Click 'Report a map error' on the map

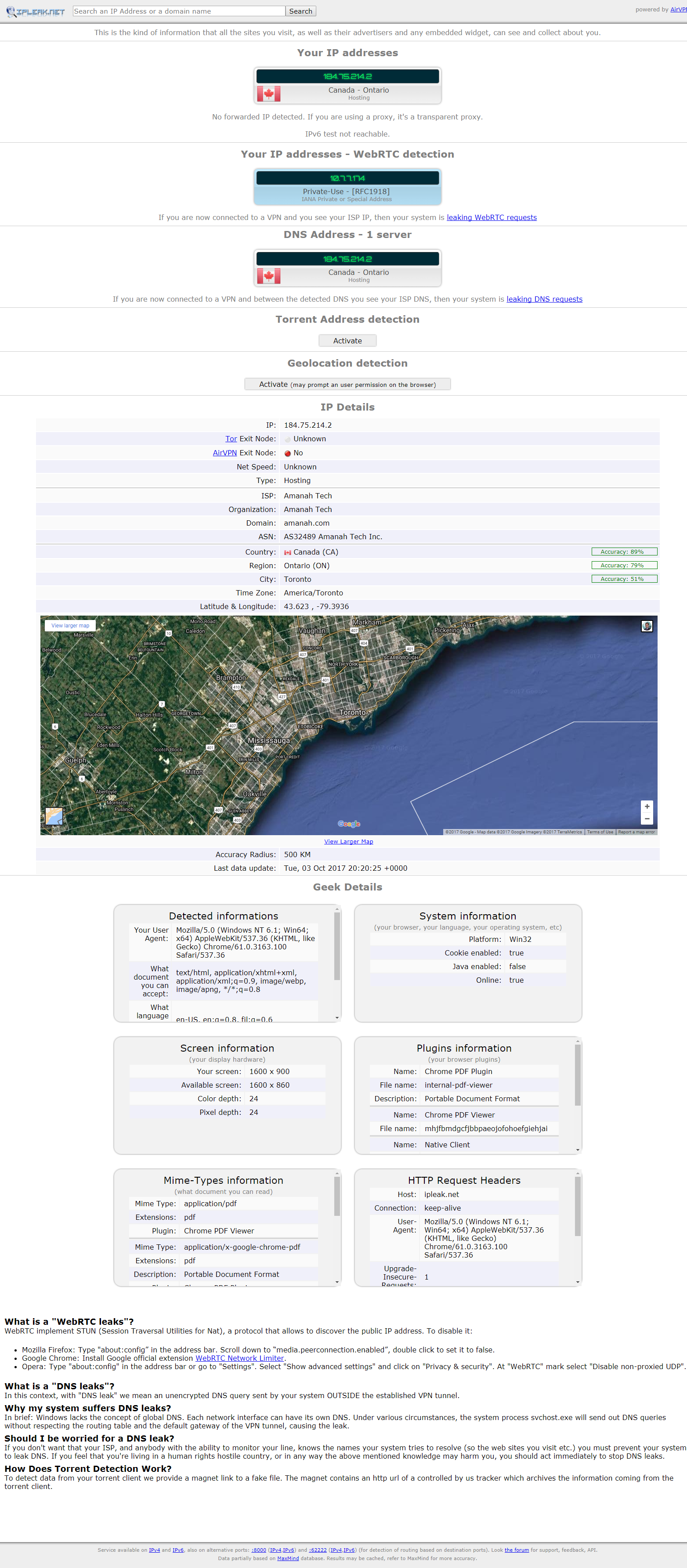pyautogui.click(x=636, y=832)
